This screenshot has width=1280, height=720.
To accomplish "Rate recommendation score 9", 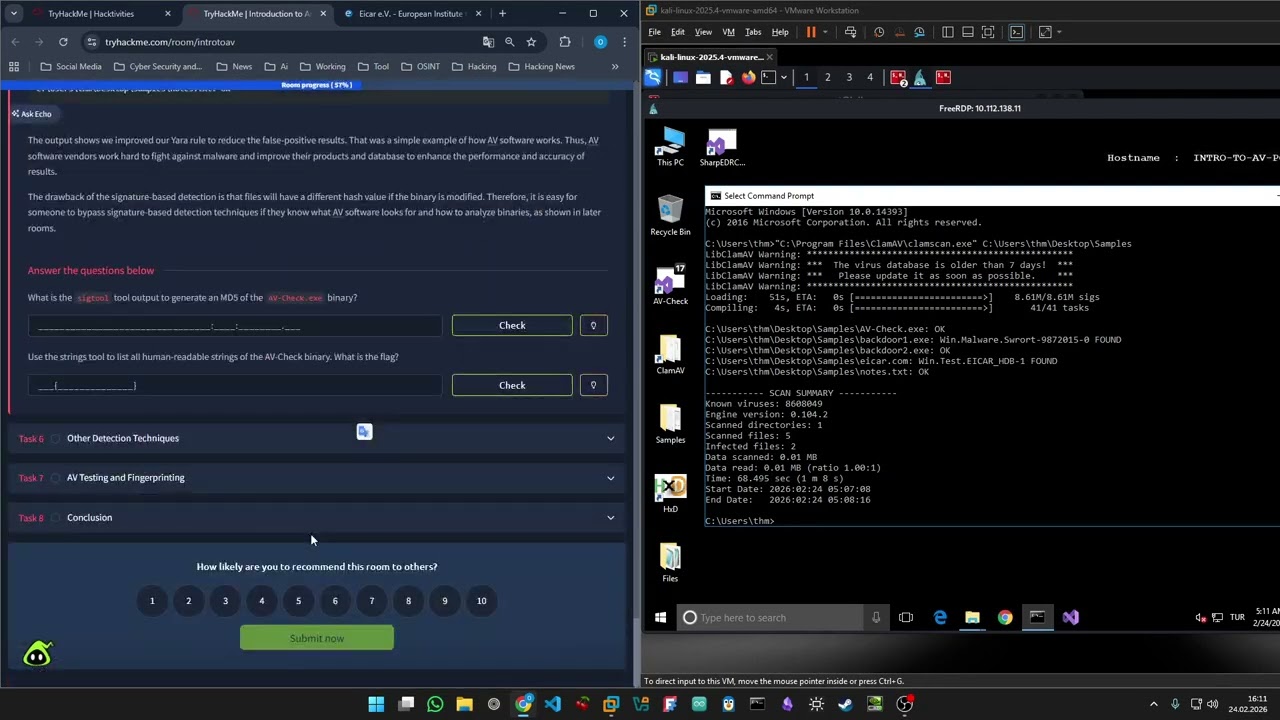I will 445,601.
